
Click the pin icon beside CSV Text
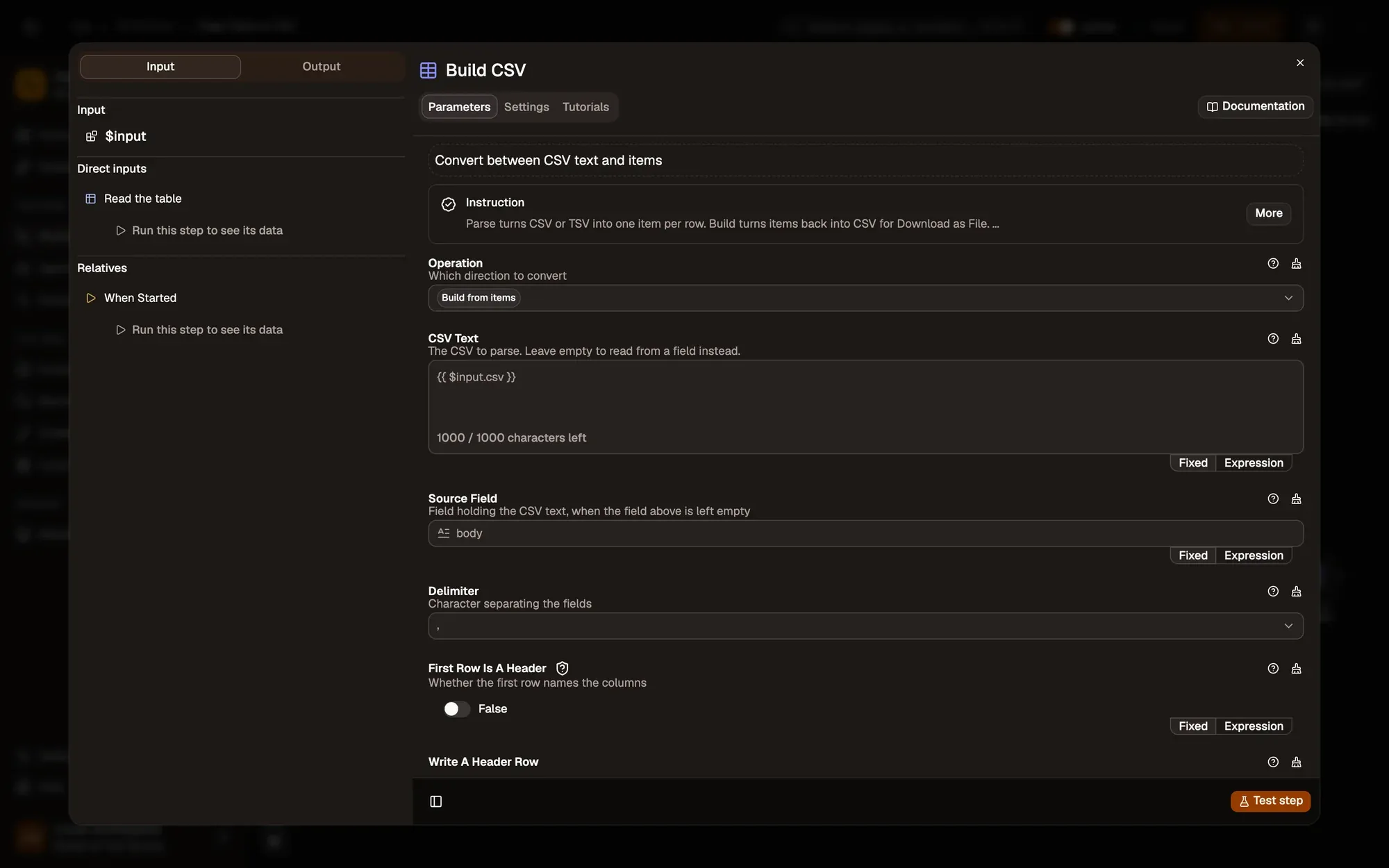click(1296, 339)
